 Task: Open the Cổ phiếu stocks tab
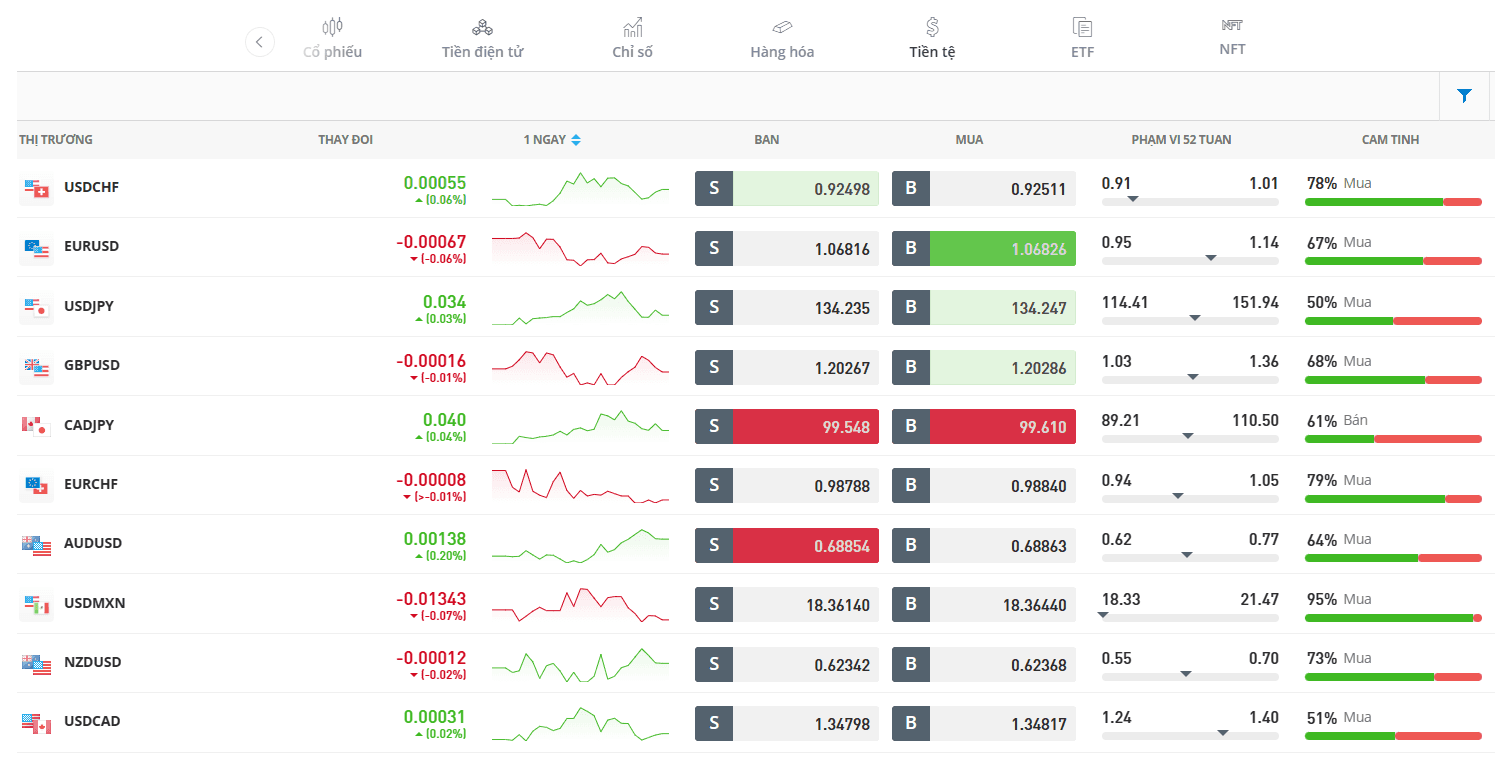(332, 39)
